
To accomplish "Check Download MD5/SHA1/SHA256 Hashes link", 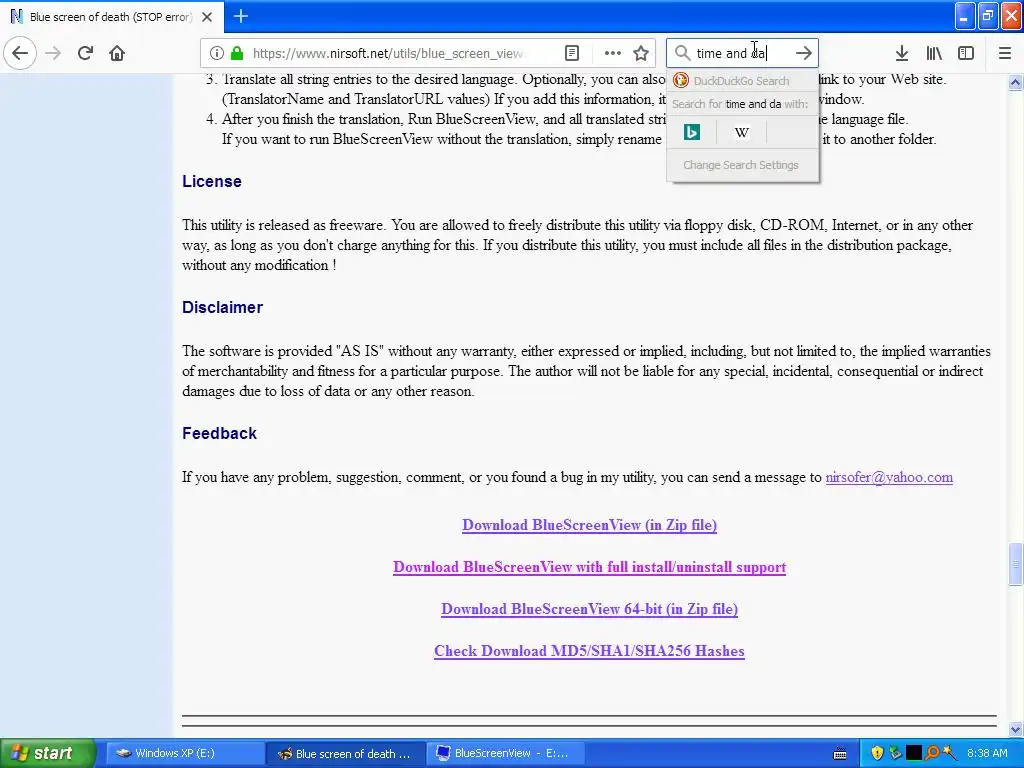I will (x=589, y=651).
